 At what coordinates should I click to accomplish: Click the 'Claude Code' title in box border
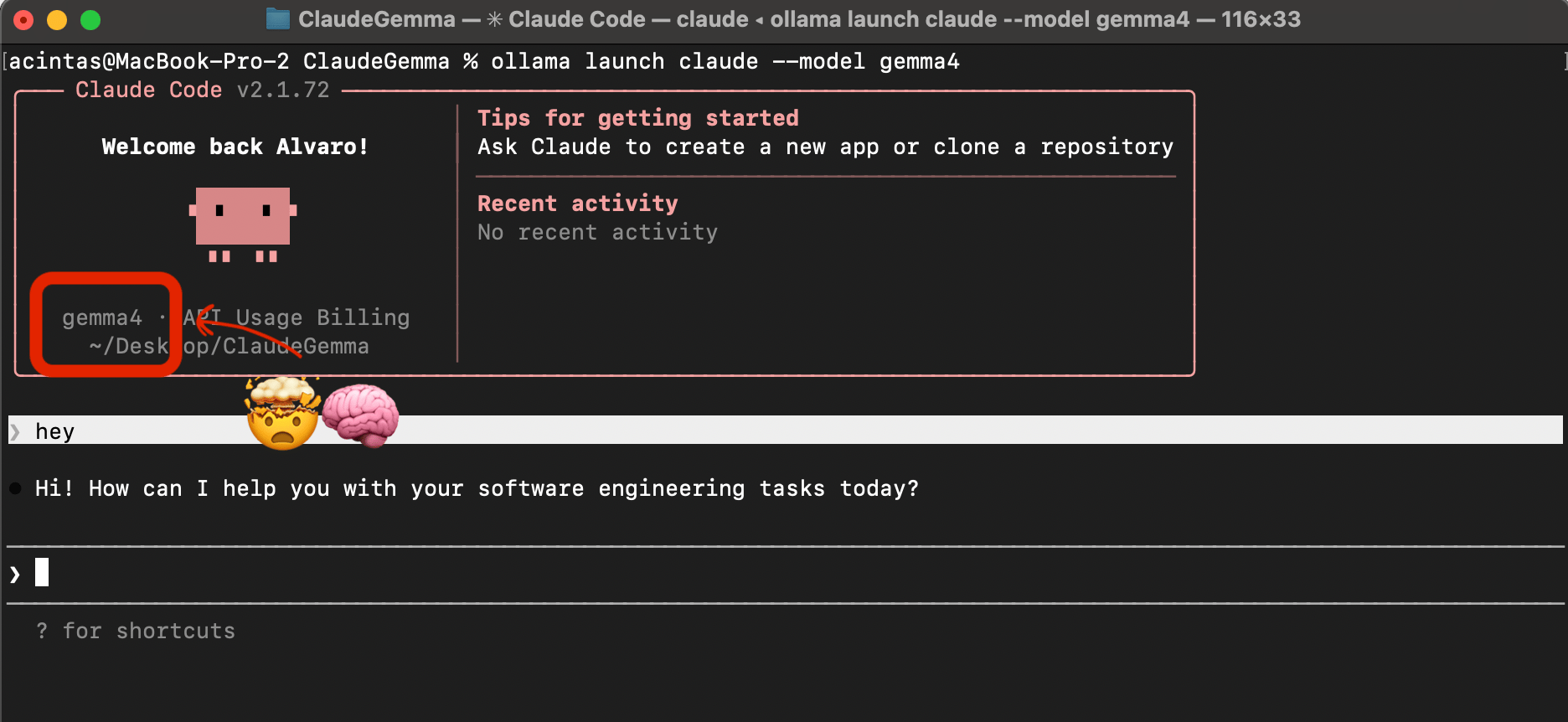pos(149,90)
